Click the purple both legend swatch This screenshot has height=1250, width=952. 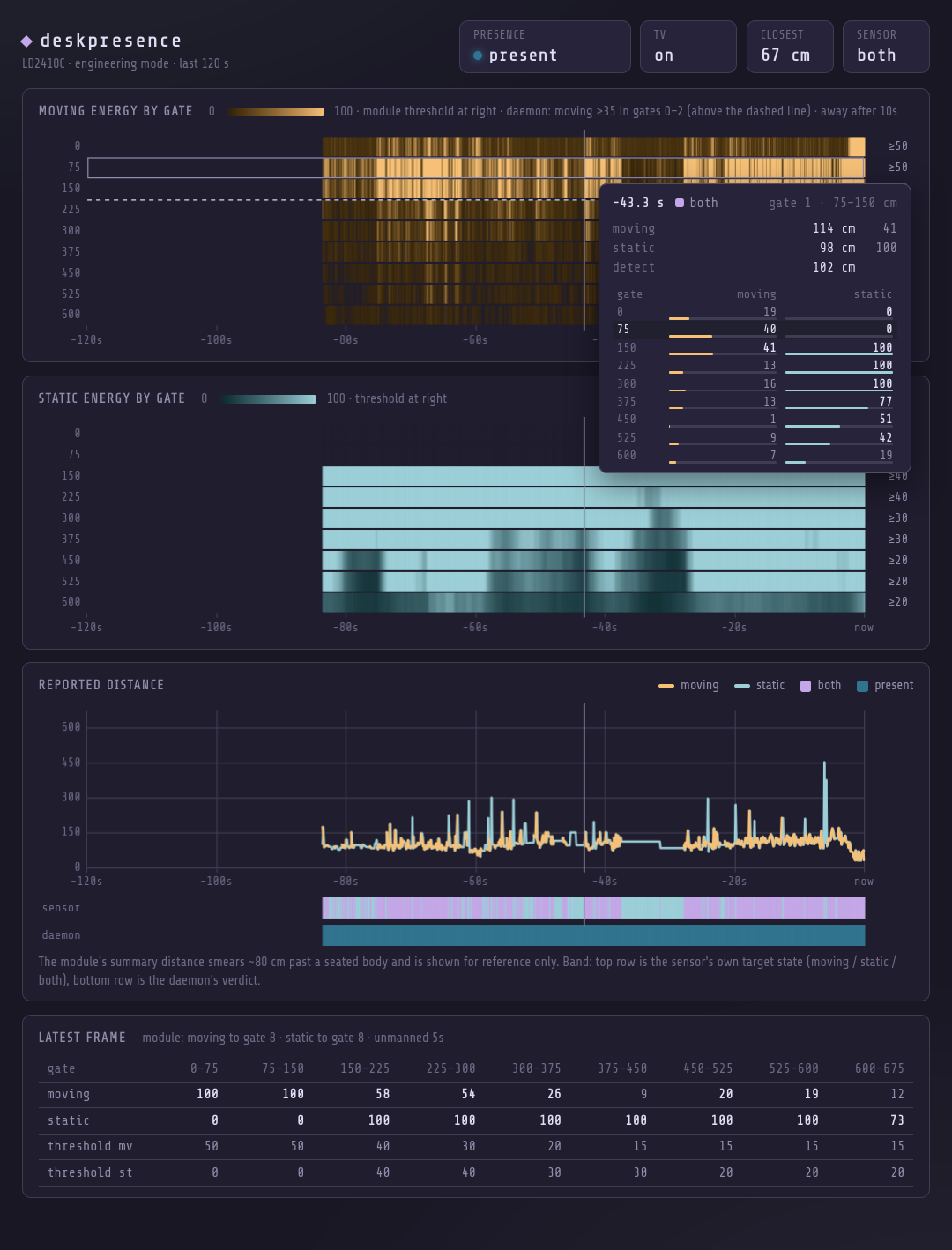click(806, 686)
